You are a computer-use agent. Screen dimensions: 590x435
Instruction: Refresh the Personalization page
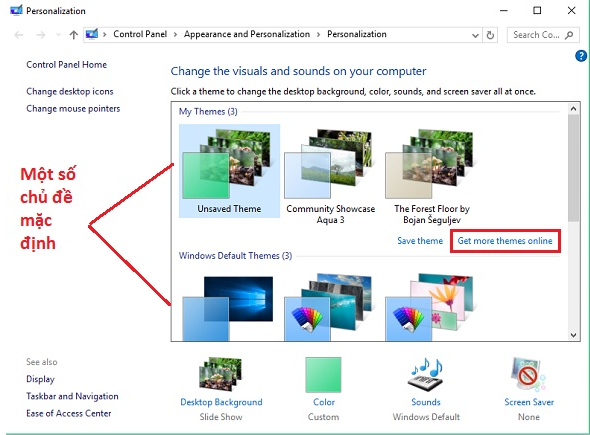(490, 35)
